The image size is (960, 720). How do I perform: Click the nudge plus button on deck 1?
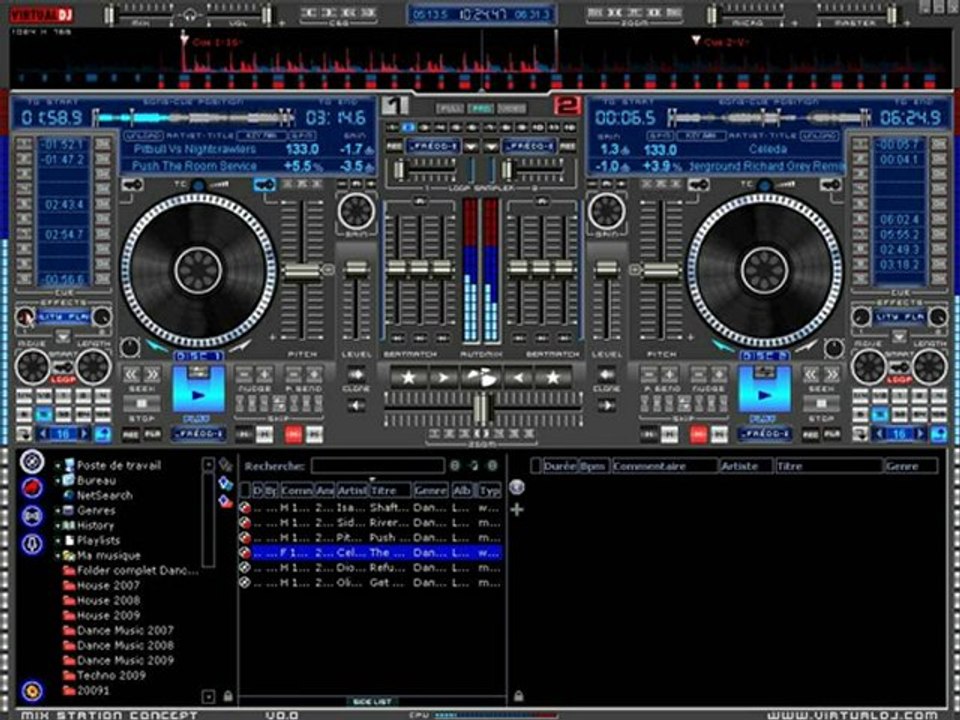click(x=264, y=373)
